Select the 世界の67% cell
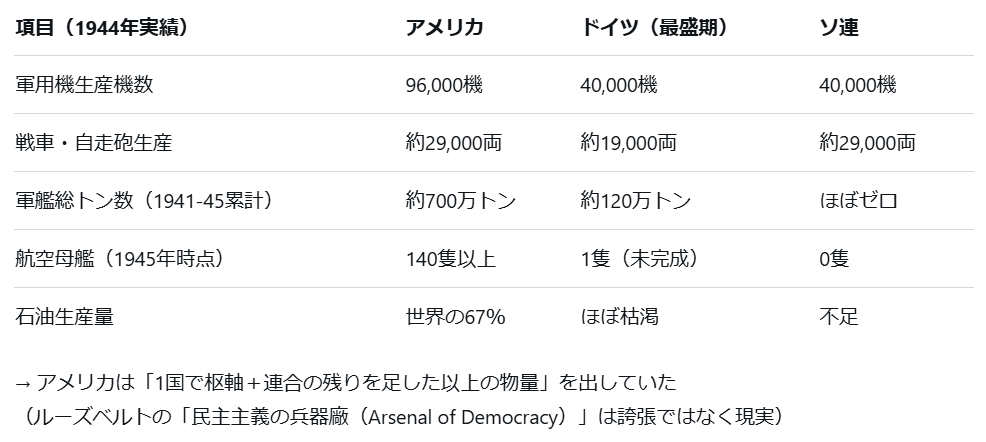Viewport: 986px width, 442px height. click(455, 317)
